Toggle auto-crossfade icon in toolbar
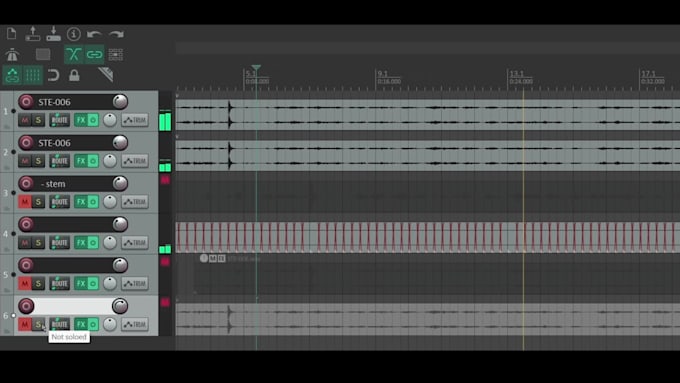Viewport: 680px width, 383px height. pos(74,54)
